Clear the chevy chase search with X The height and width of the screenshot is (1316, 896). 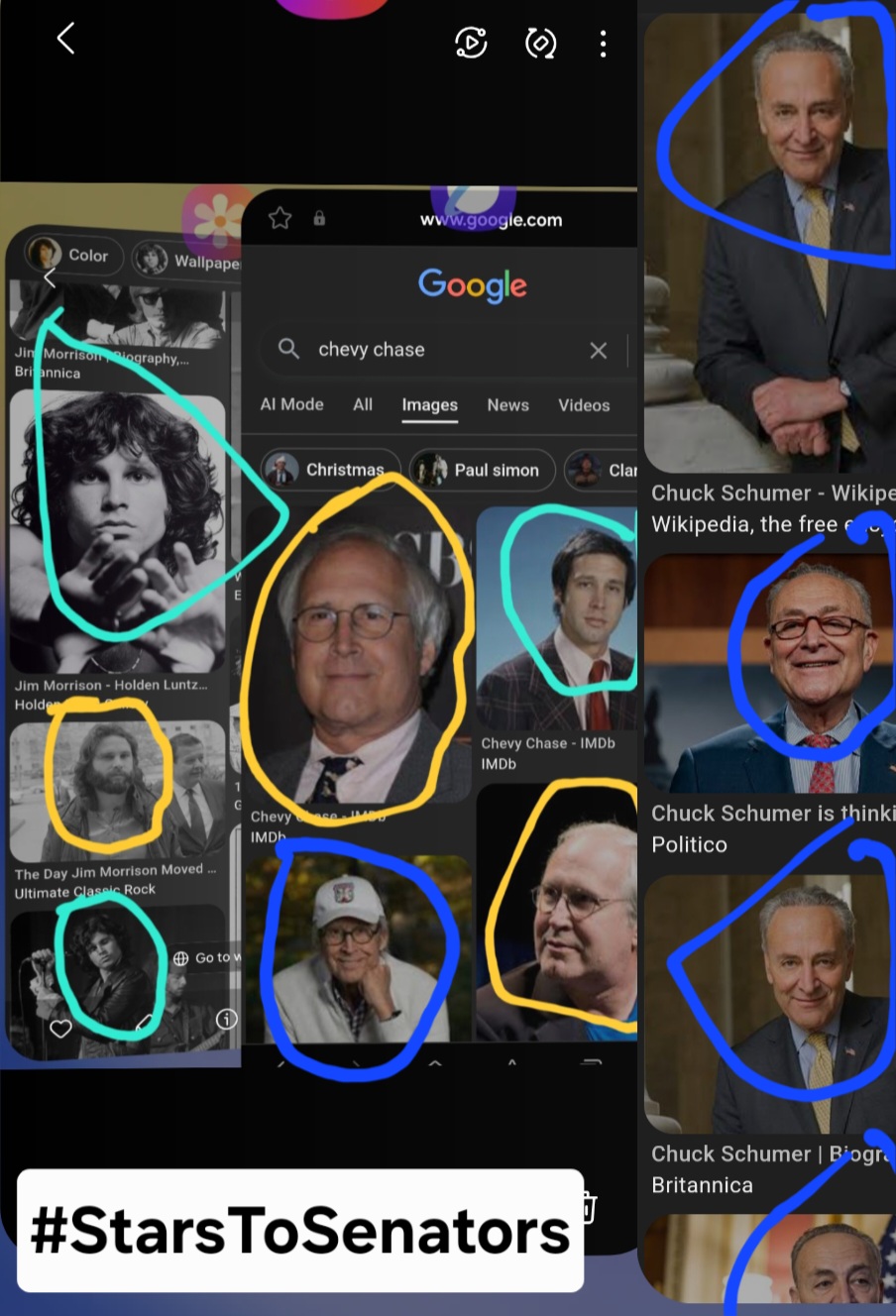click(598, 350)
